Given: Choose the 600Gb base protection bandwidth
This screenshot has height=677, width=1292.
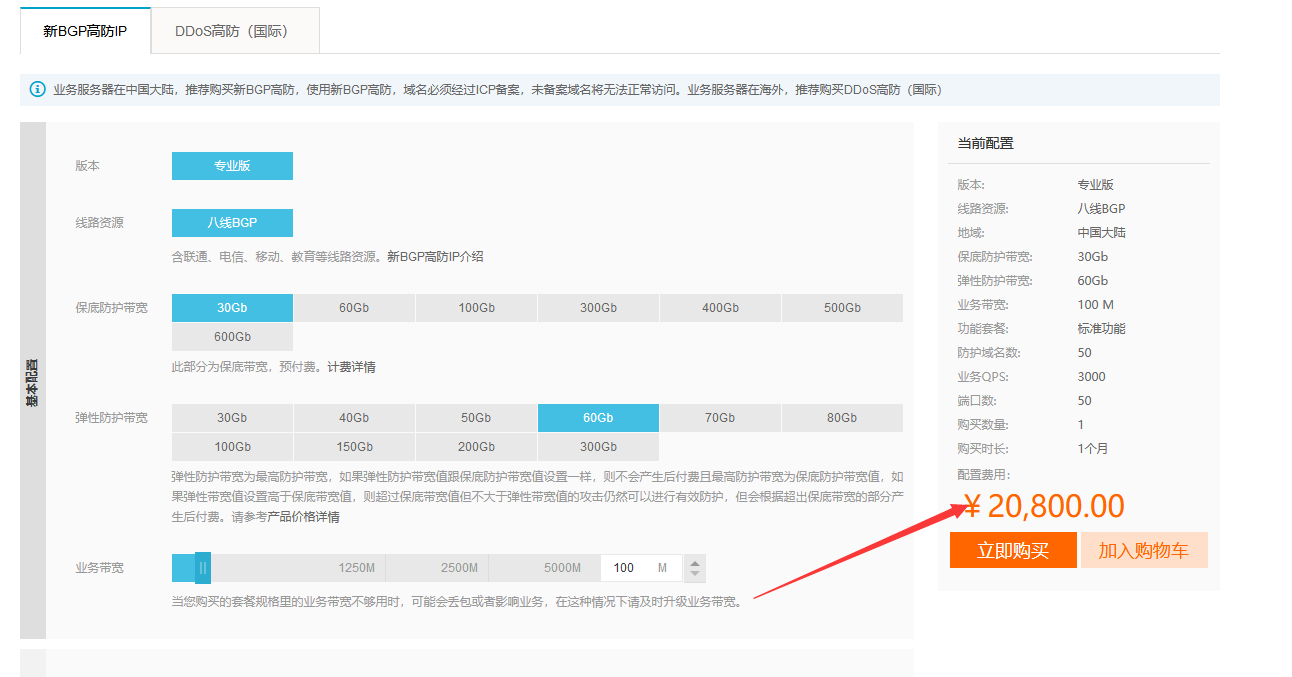Looking at the screenshot, I should (x=232, y=337).
